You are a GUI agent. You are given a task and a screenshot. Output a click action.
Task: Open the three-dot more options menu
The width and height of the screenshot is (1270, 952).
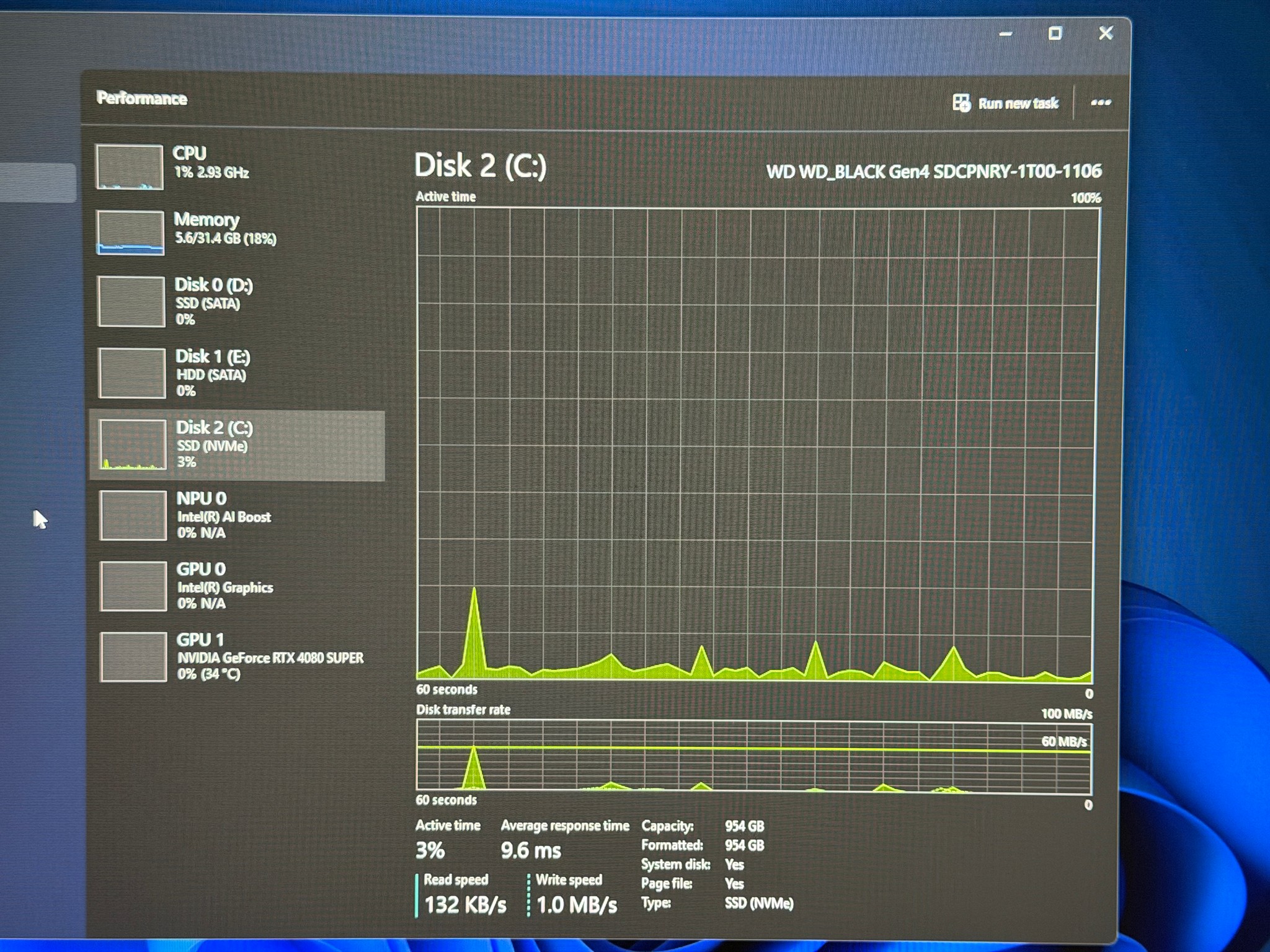[x=1101, y=102]
